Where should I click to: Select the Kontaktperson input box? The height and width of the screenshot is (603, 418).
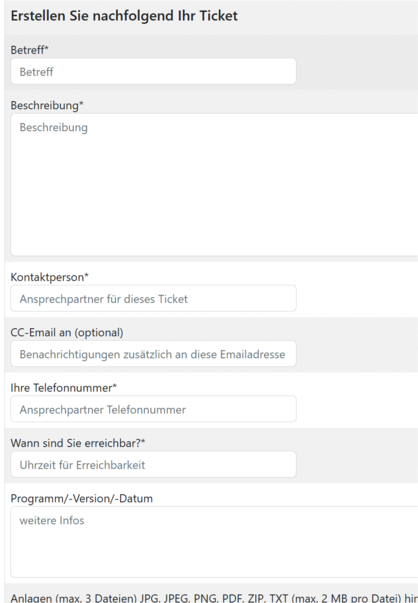tap(153, 298)
